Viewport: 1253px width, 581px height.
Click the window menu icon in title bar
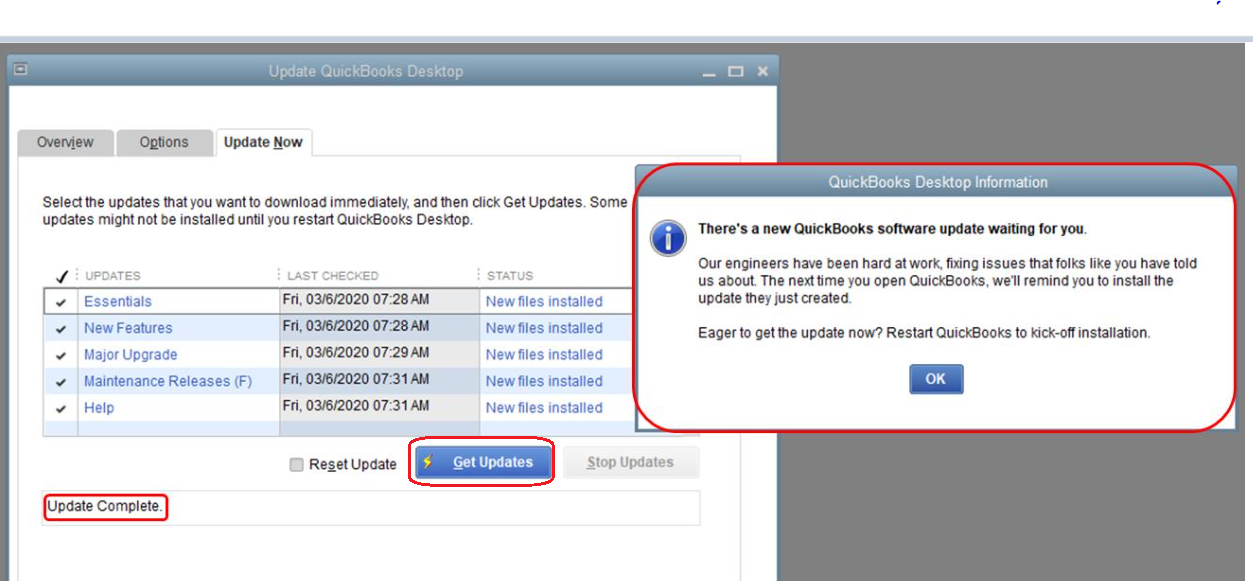click(x=20, y=71)
